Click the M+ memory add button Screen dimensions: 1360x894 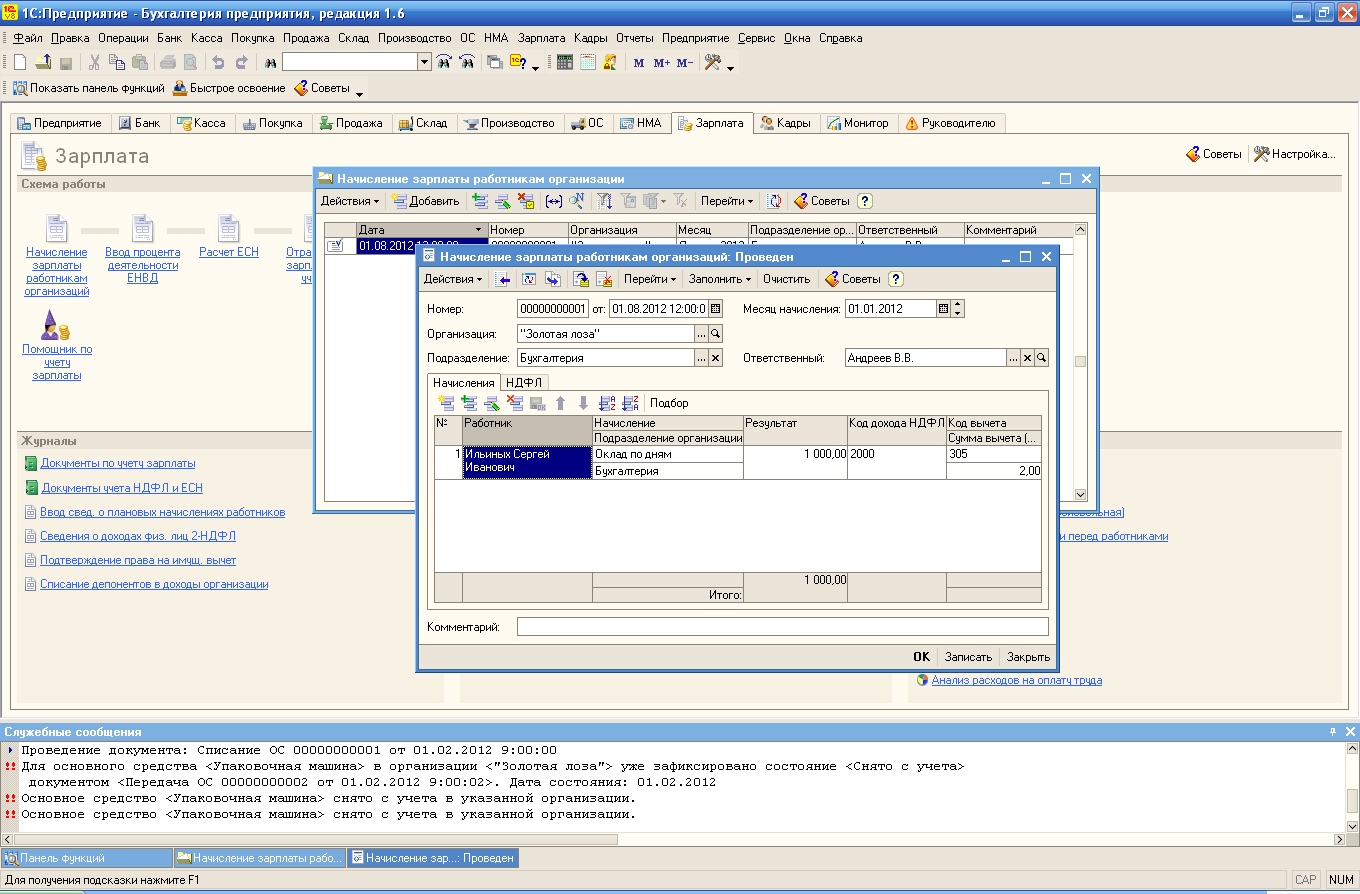[x=662, y=62]
